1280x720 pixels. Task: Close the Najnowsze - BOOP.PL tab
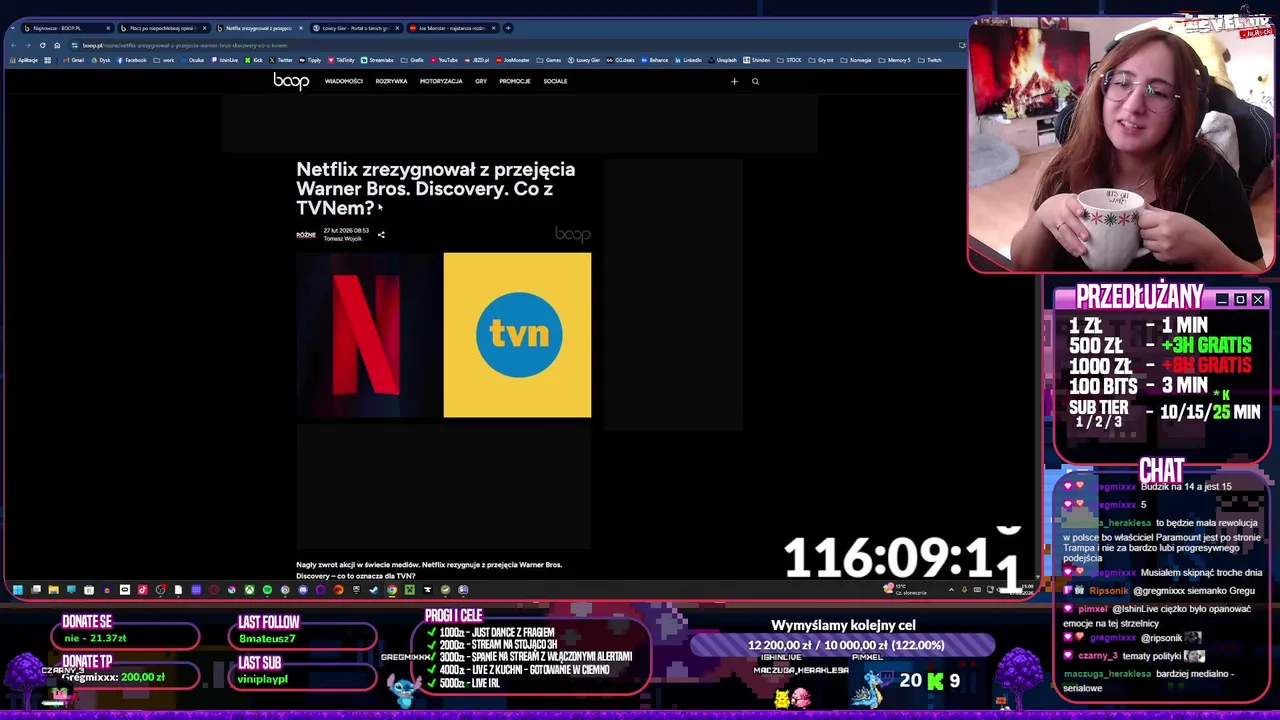click(108, 28)
